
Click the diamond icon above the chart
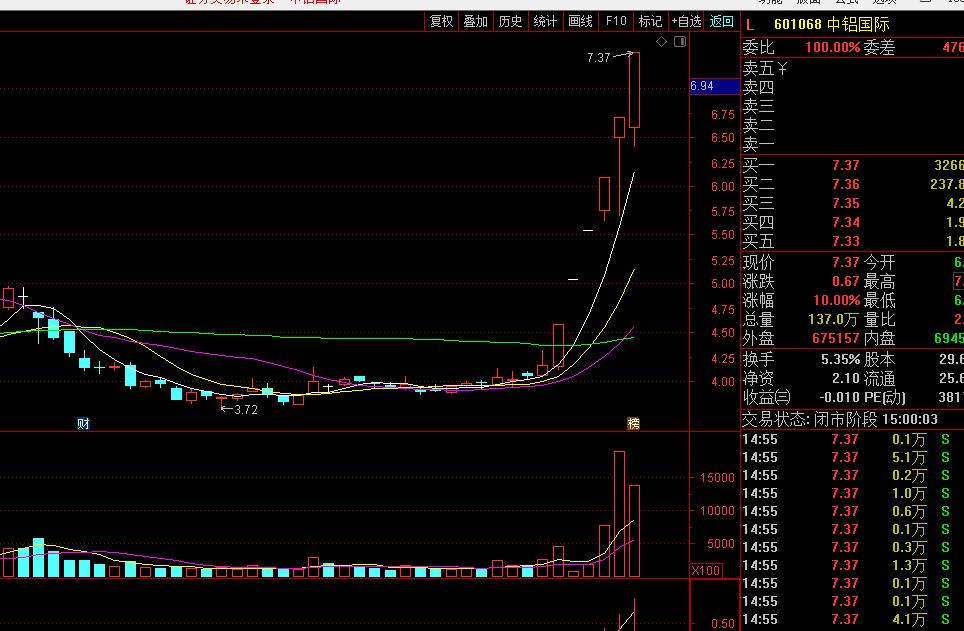[662, 41]
